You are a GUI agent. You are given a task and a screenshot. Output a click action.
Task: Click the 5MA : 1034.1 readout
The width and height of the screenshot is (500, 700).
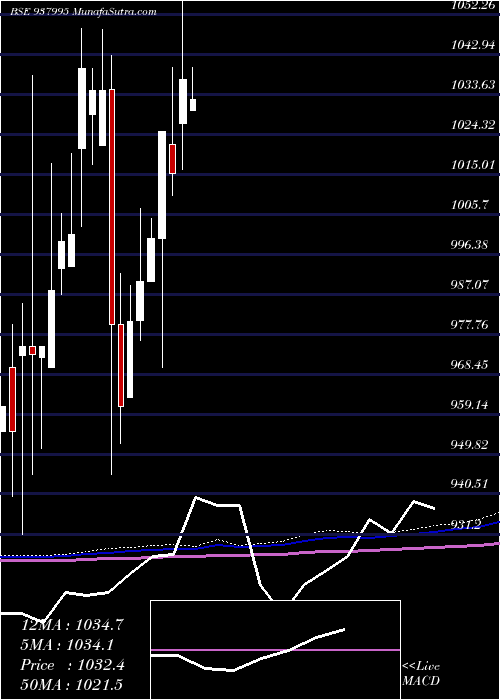tap(67, 644)
